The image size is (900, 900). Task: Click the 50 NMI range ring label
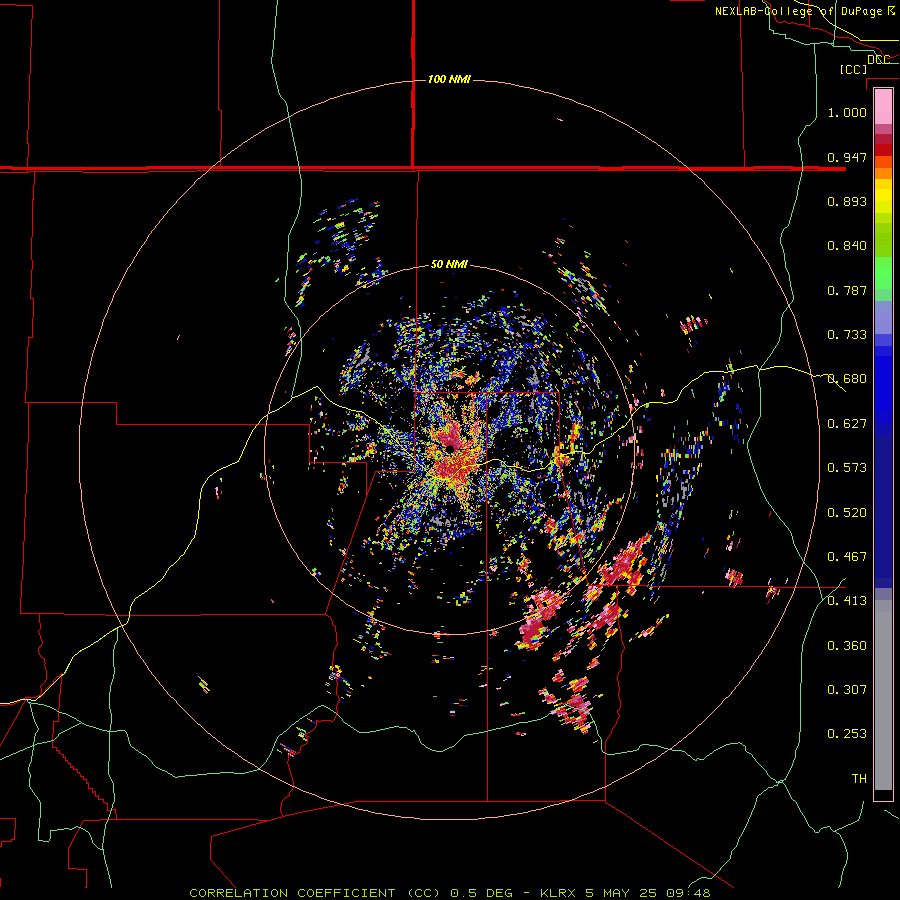(x=449, y=264)
